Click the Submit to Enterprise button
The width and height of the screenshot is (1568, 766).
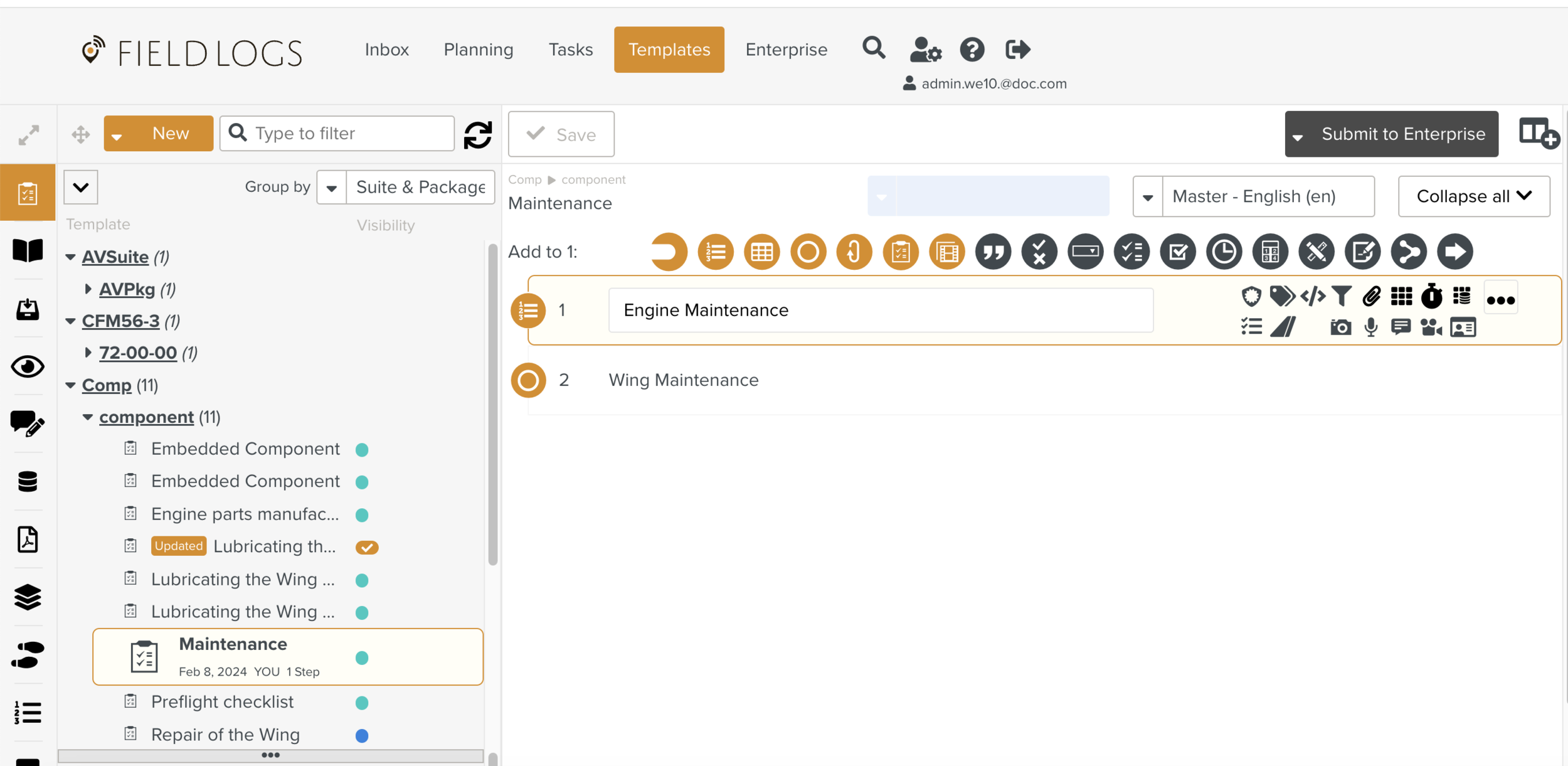click(x=1402, y=134)
